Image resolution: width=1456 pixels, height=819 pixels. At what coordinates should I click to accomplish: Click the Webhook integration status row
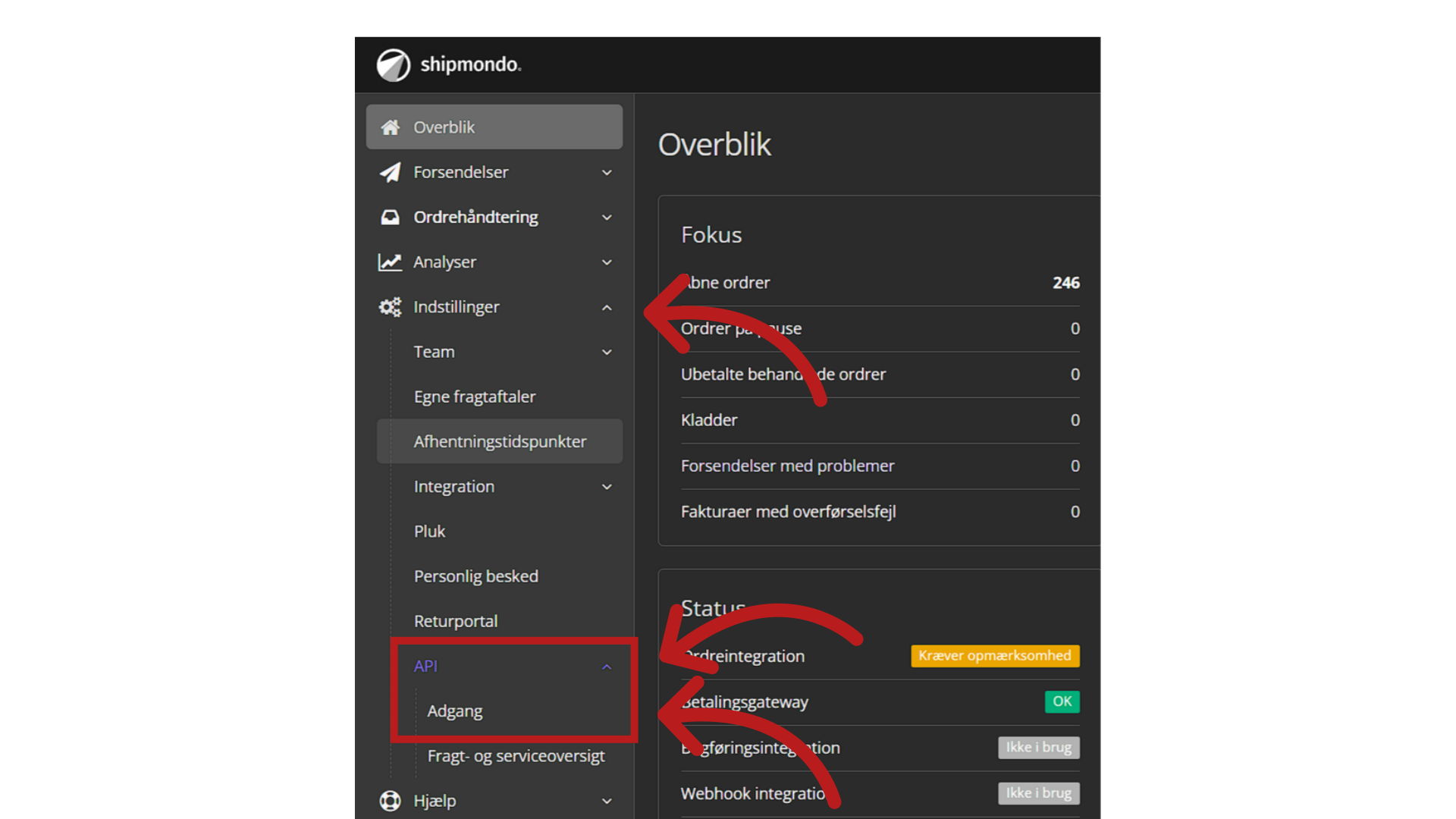(x=880, y=793)
